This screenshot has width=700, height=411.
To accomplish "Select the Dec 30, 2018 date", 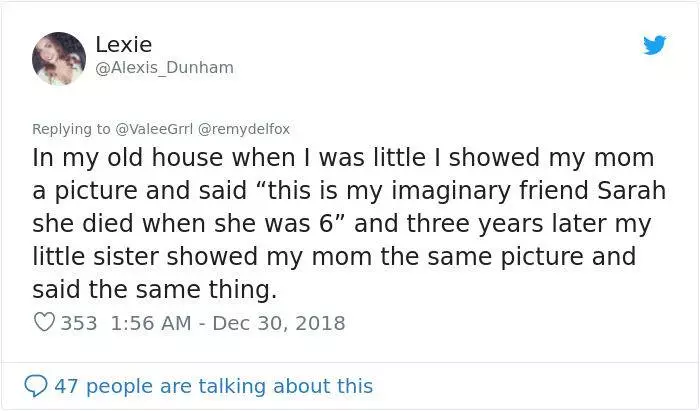I will 279,323.
